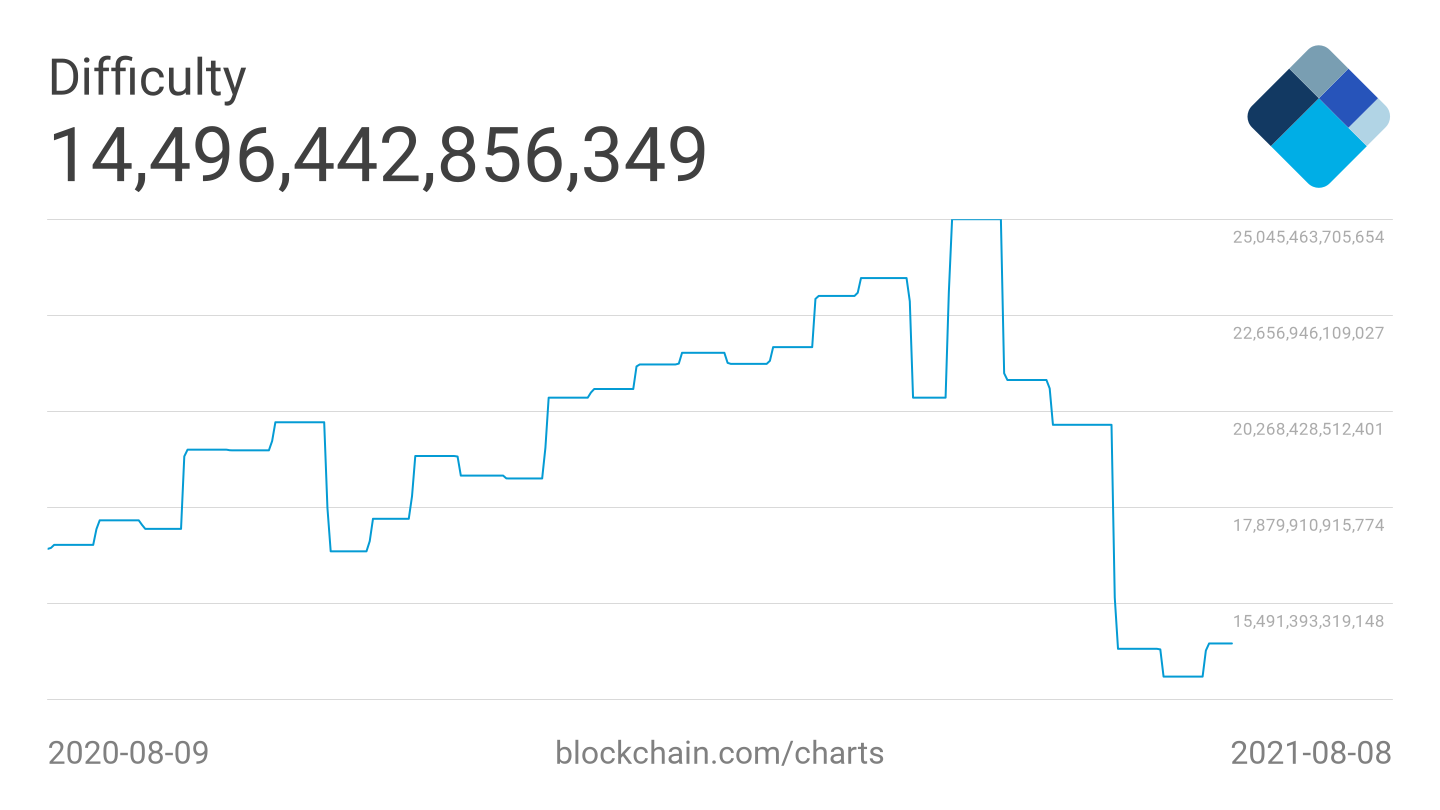Click the 22,656,946,109,027 axis label
This screenshot has height=810, width=1440.
pyautogui.click(x=1308, y=333)
